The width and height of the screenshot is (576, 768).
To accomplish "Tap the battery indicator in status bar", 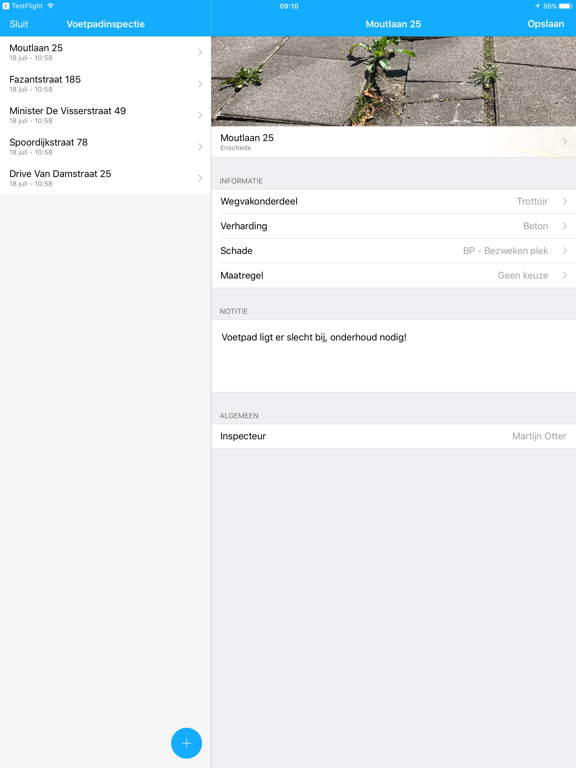I will point(566,6).
